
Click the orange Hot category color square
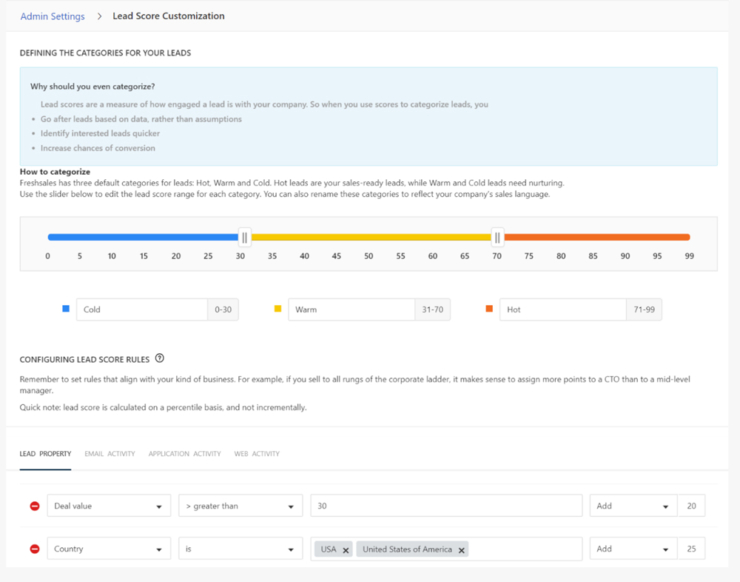489,309
